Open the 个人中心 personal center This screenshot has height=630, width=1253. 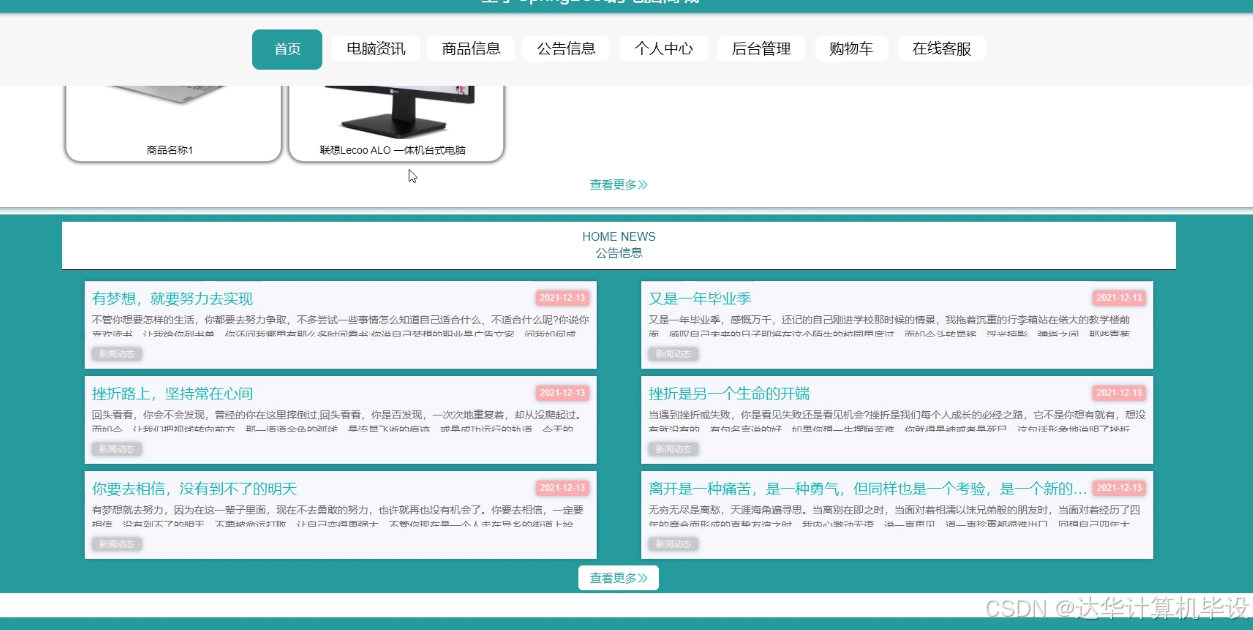663,47
